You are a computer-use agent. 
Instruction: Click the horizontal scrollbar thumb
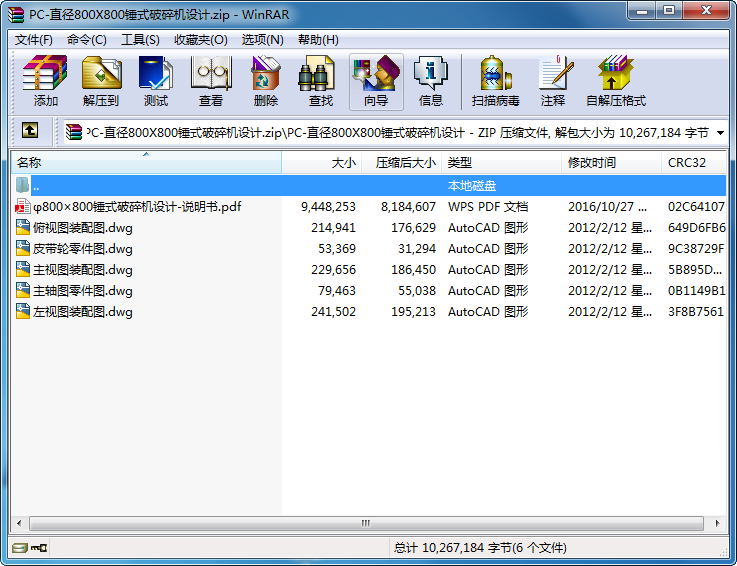point(366,523)
